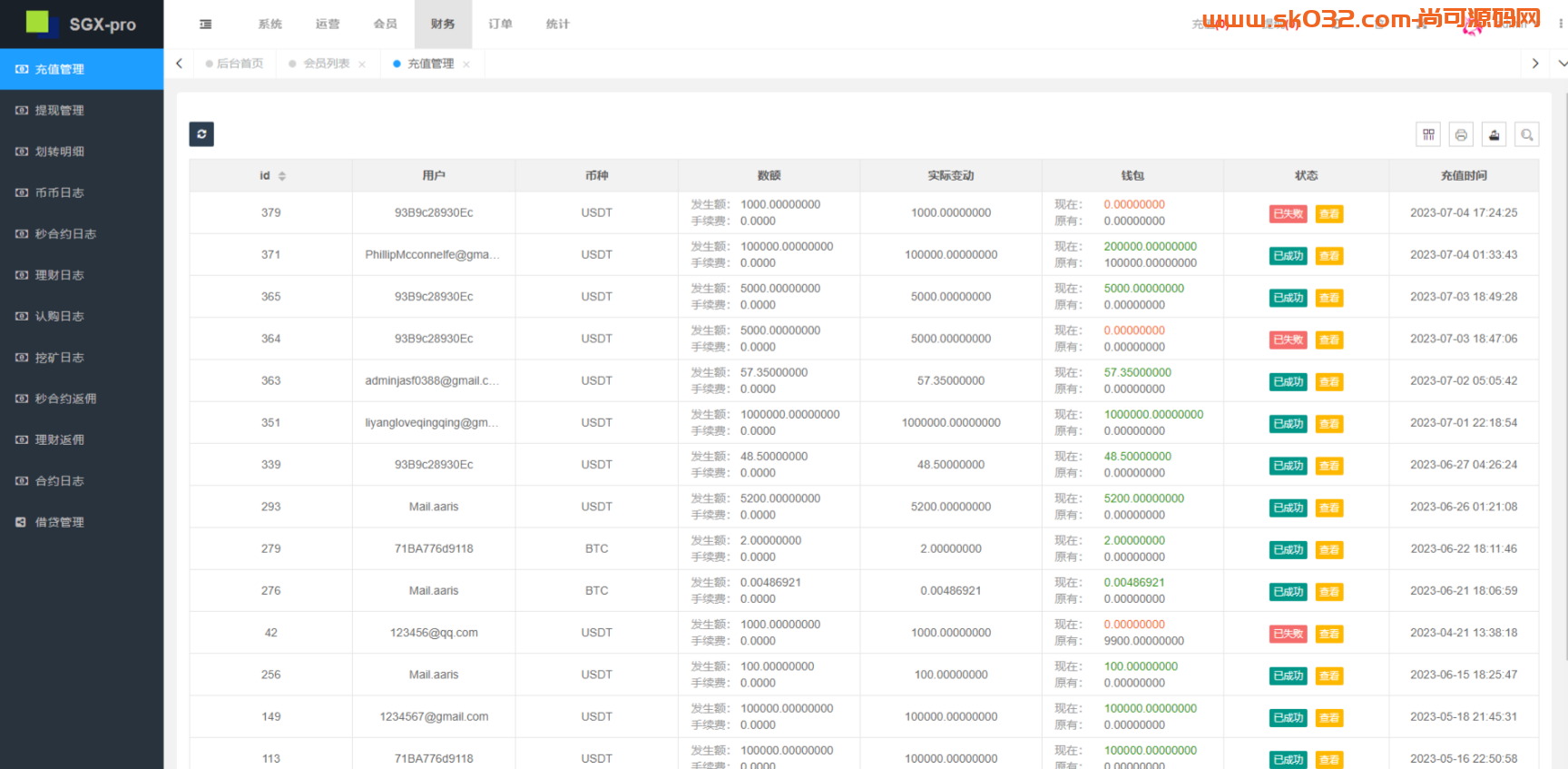Click 已失败 status on record 42
The image size is (1568, 769).
[x=1289, y=634]
